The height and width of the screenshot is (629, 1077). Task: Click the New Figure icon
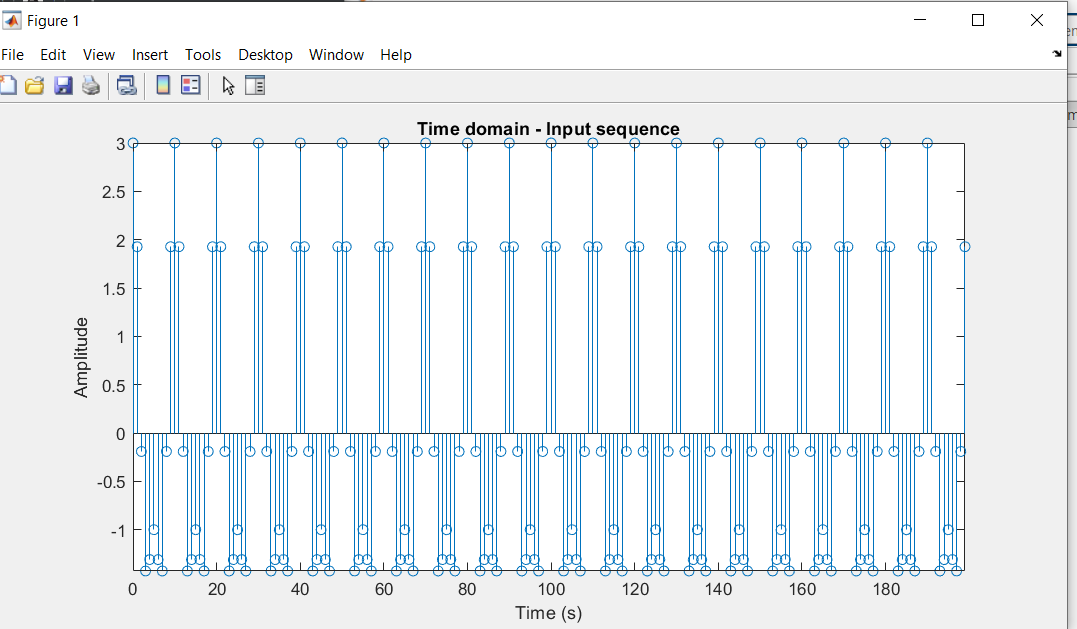click(x=9, y=86)
